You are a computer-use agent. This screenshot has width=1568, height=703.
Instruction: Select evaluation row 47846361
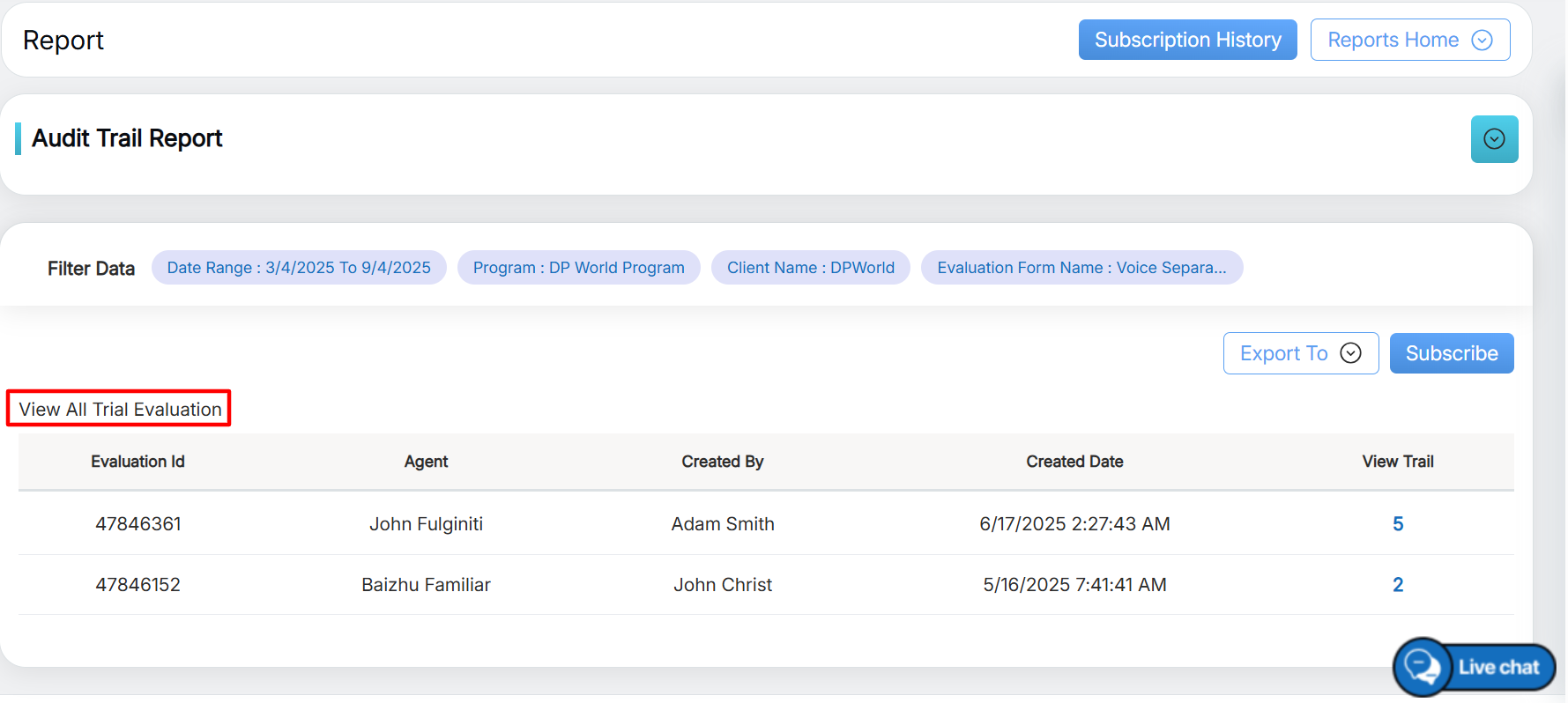[x=138, y=524]
